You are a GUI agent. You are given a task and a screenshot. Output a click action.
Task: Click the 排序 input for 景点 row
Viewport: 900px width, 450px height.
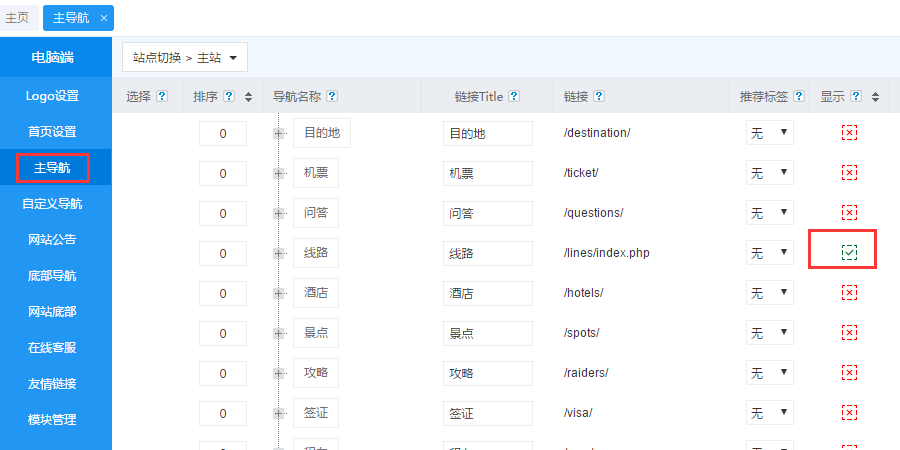[x=223, y=333]
